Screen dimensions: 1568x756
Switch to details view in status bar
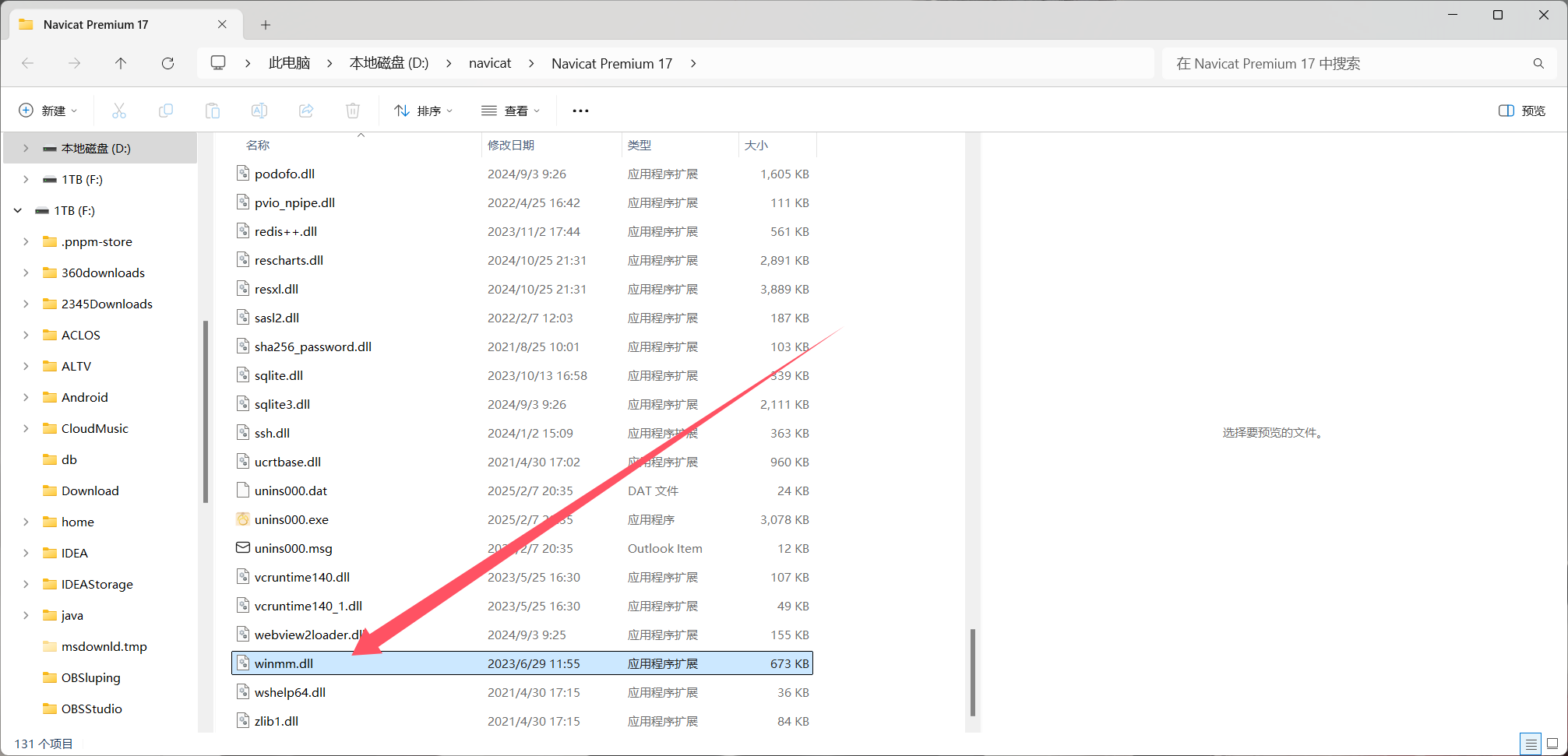[x=1531, y=744]
